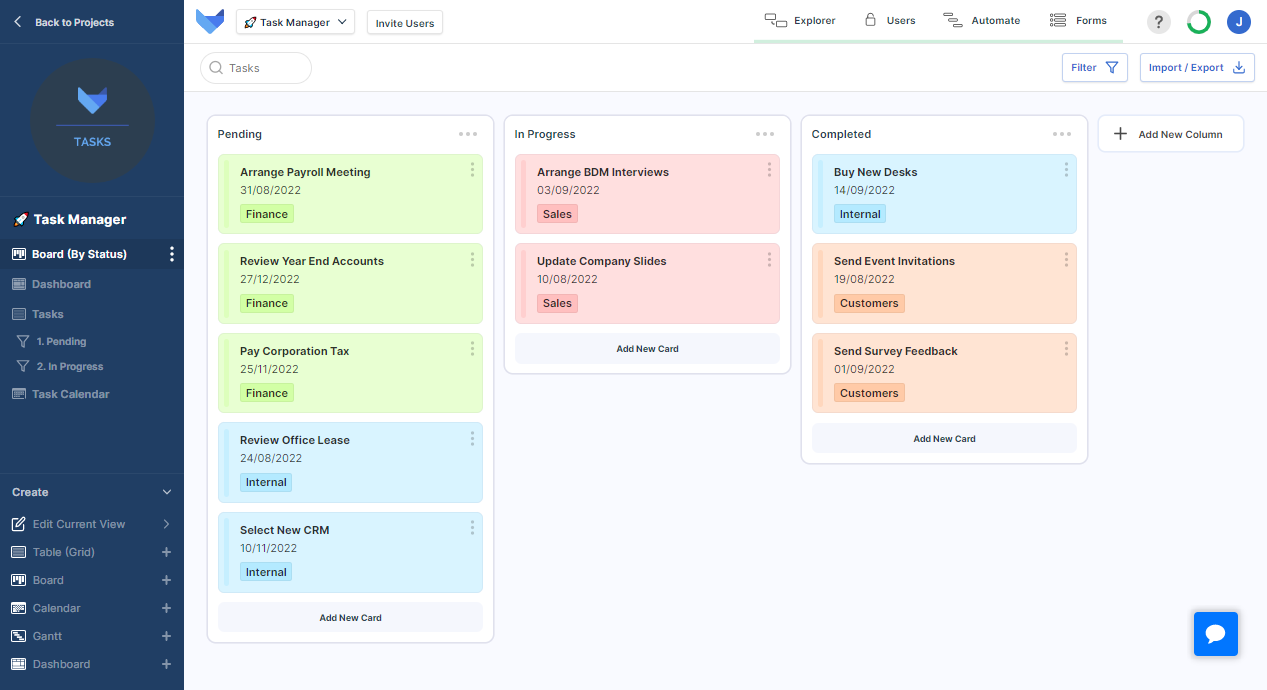The height and width of the screenshot is (690, 1267).
Task: Click the 25/11/2022 date on Pay Corporation Tax
Action: coord(270,369)
